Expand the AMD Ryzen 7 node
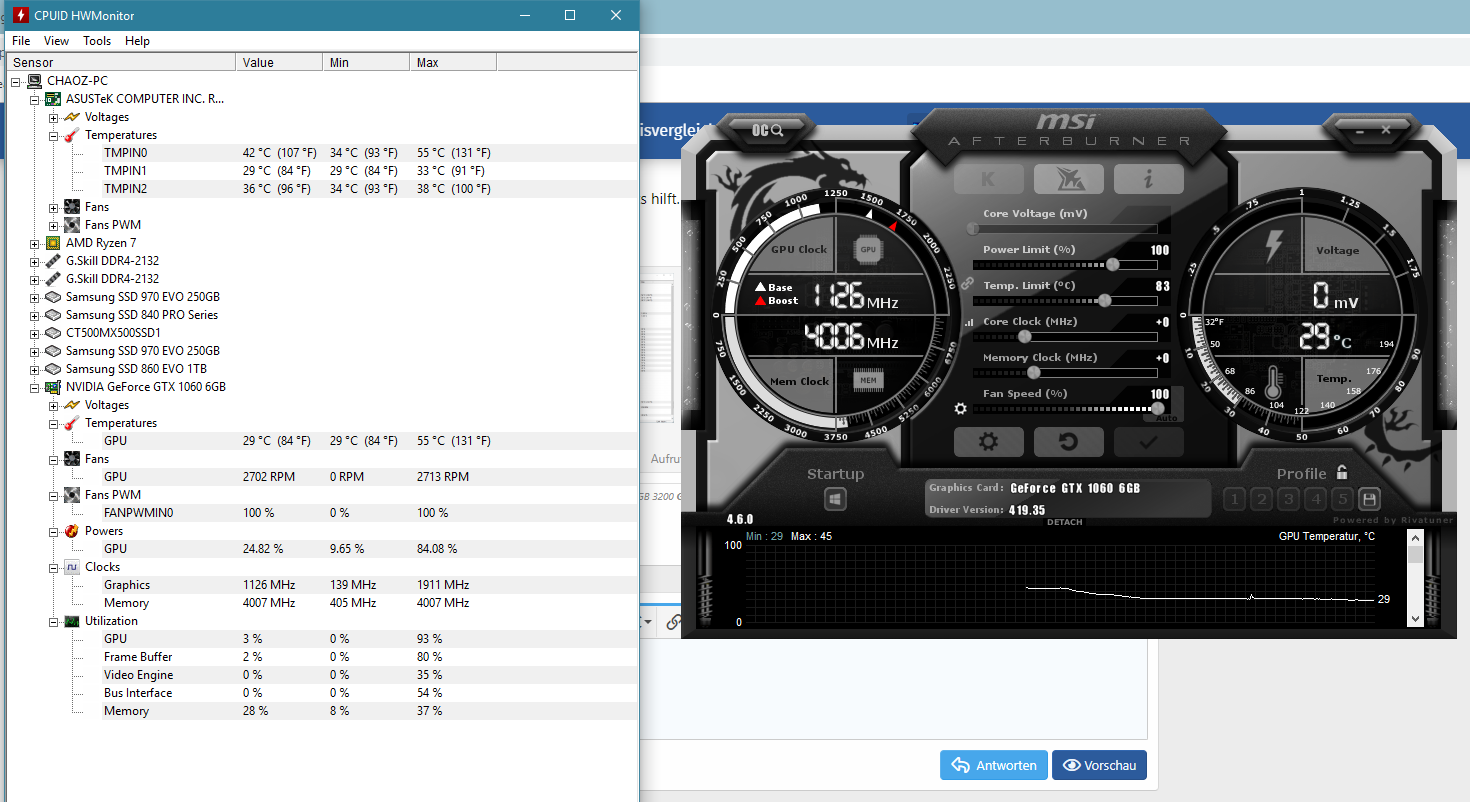Image resolution: width=1470 pixels, height=802 pixels. coord(35,243)
